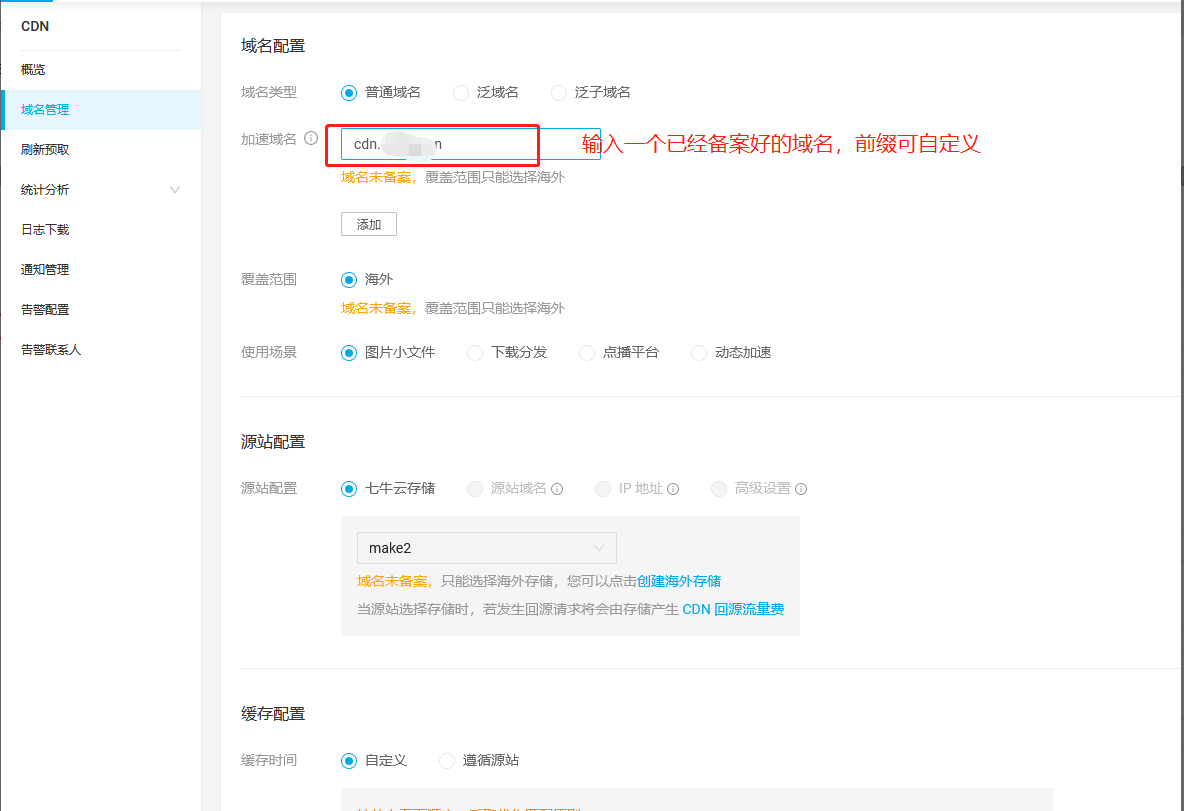The image size is (1184, 811).
Task: Click the CDN title in the sidebar
Action: pos(35,26)
